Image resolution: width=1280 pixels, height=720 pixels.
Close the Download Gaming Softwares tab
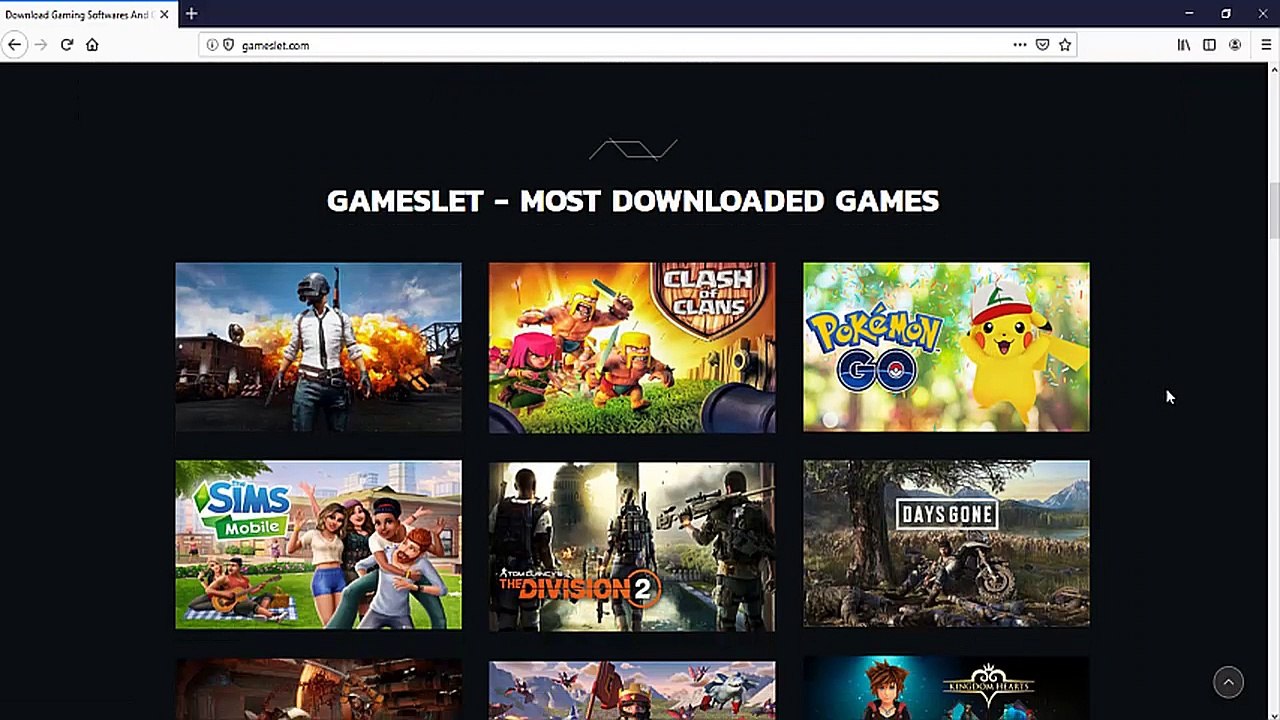coord(164,14)
